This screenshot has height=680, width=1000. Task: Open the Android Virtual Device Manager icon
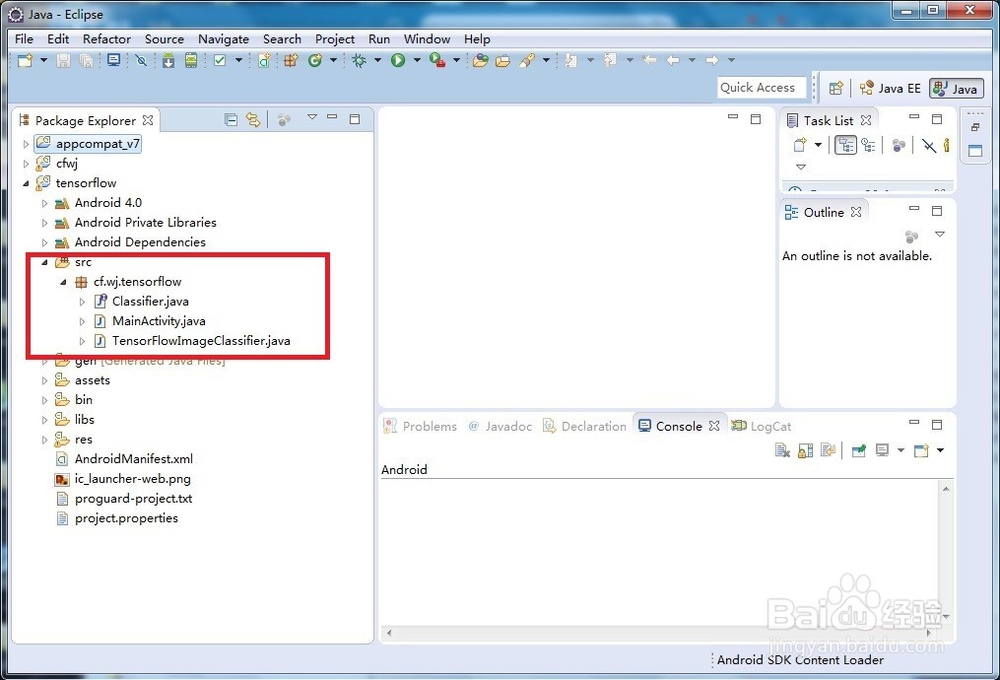(x=191, y=61)
